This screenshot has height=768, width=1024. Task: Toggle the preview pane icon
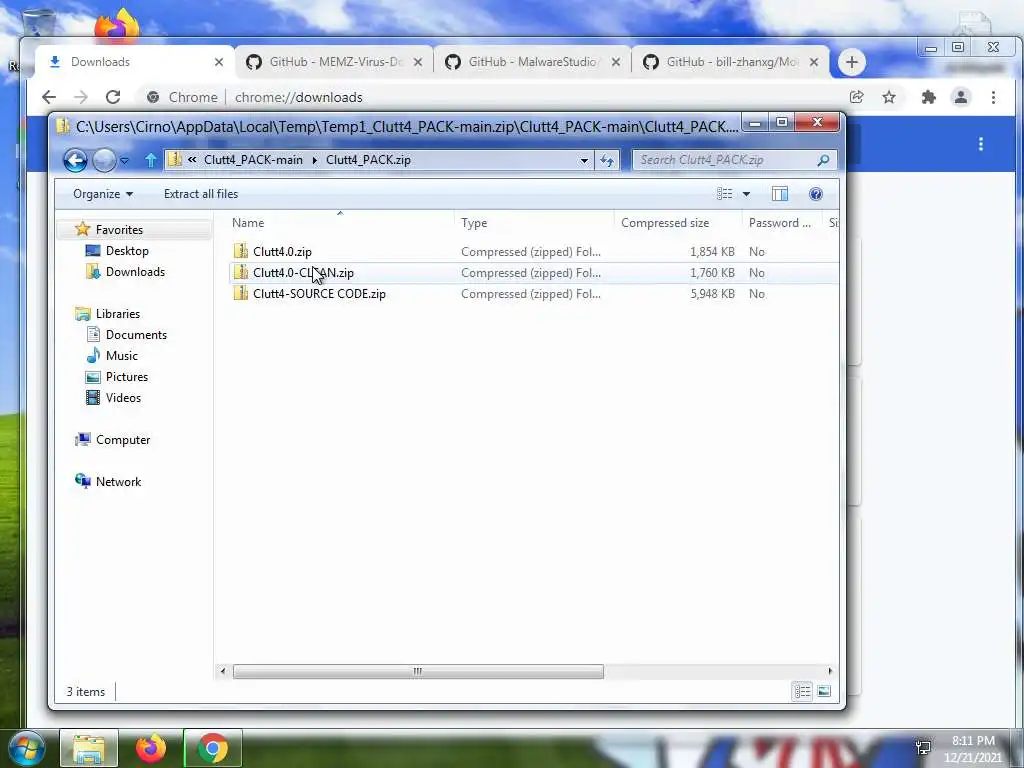pyautogui.click(x=780, y=194)
